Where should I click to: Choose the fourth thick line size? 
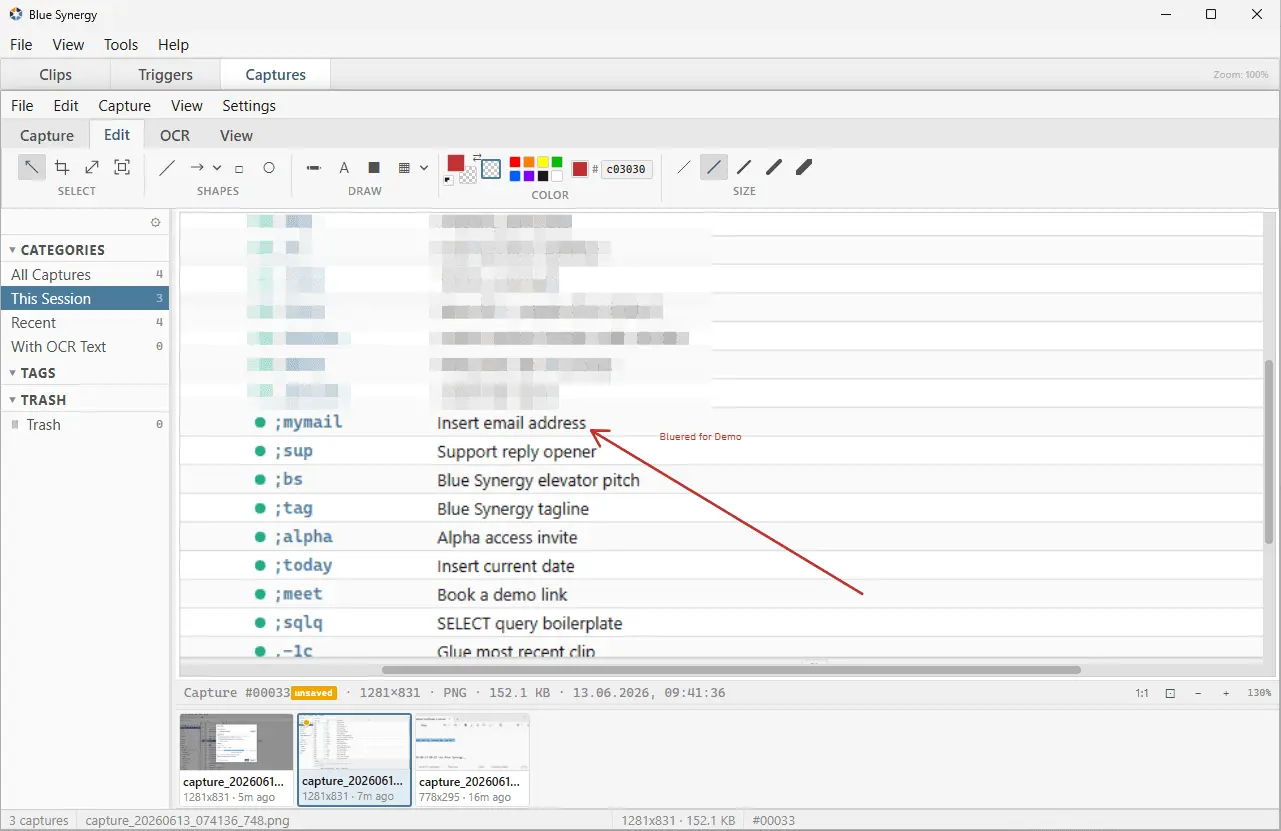pos(774,168)
